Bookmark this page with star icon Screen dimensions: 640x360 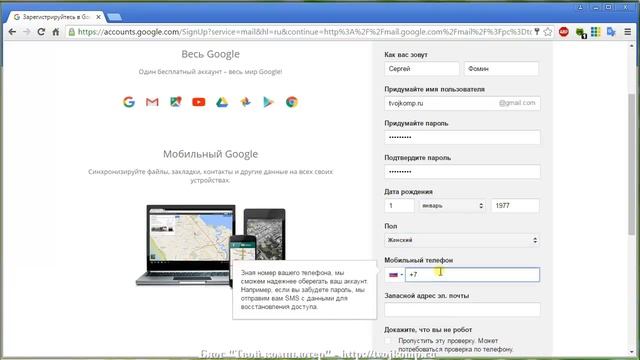(x=548, y=31)
